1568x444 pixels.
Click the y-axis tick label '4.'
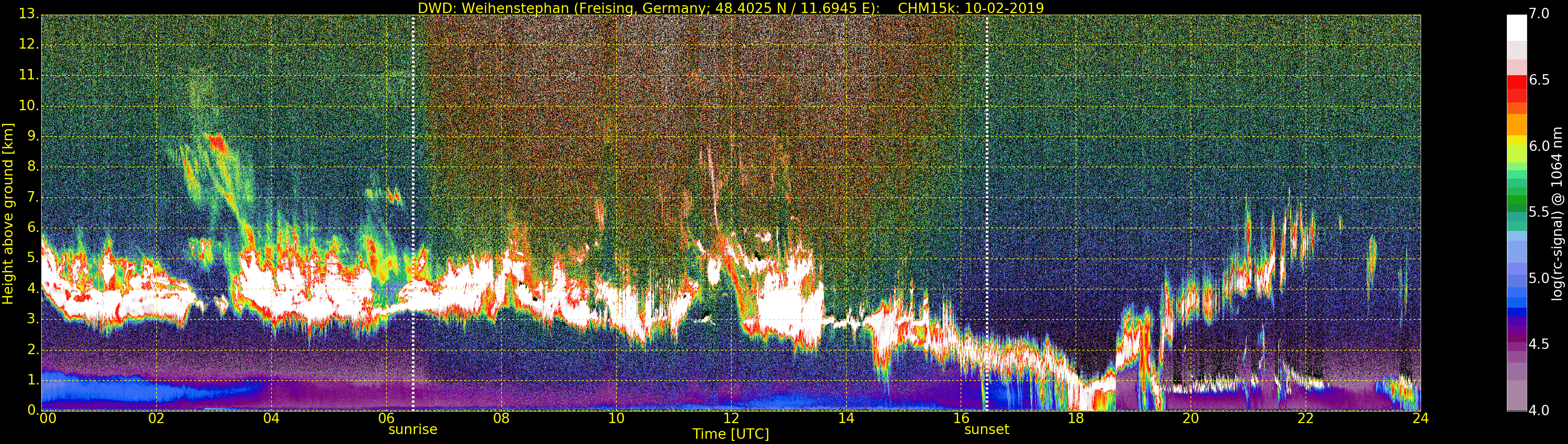point(33,288)
